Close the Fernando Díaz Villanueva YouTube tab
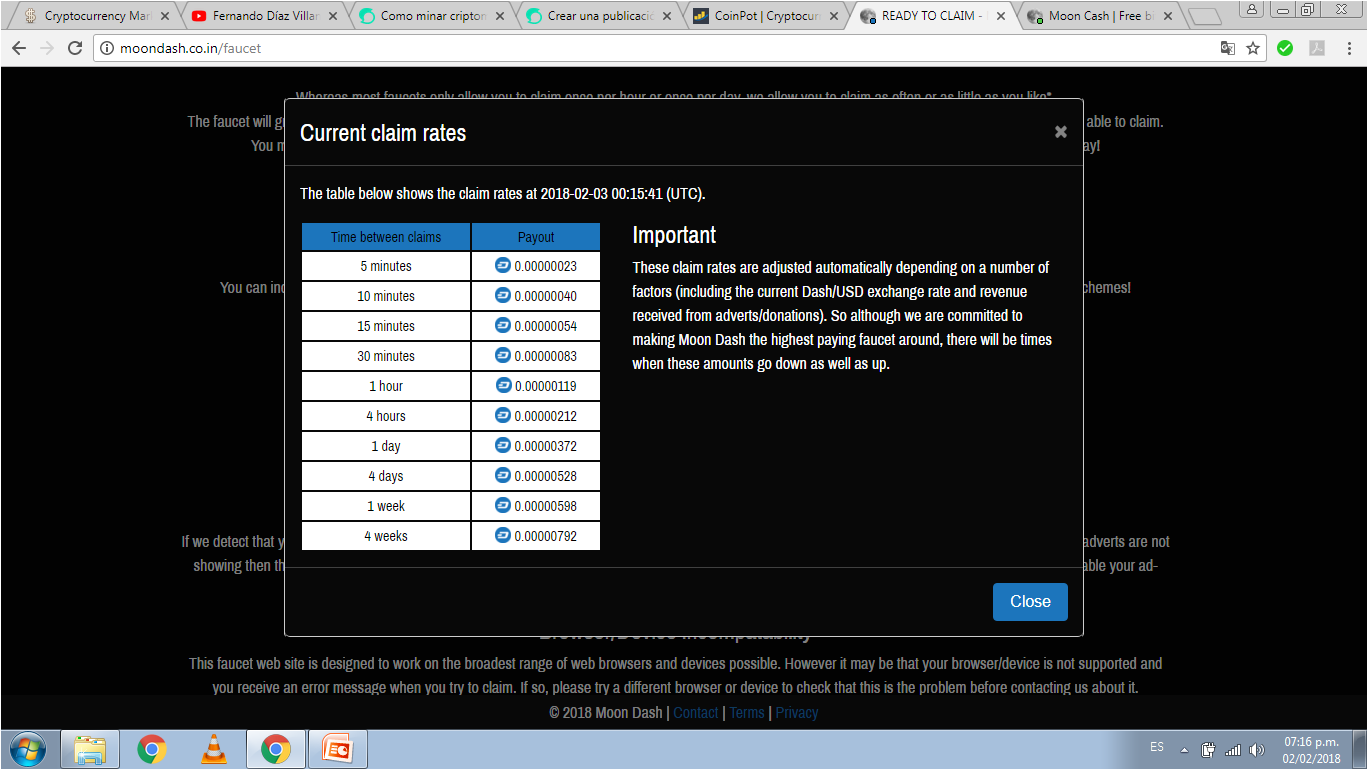Viewport: 1368px width, 770px height. pos(333,16)
